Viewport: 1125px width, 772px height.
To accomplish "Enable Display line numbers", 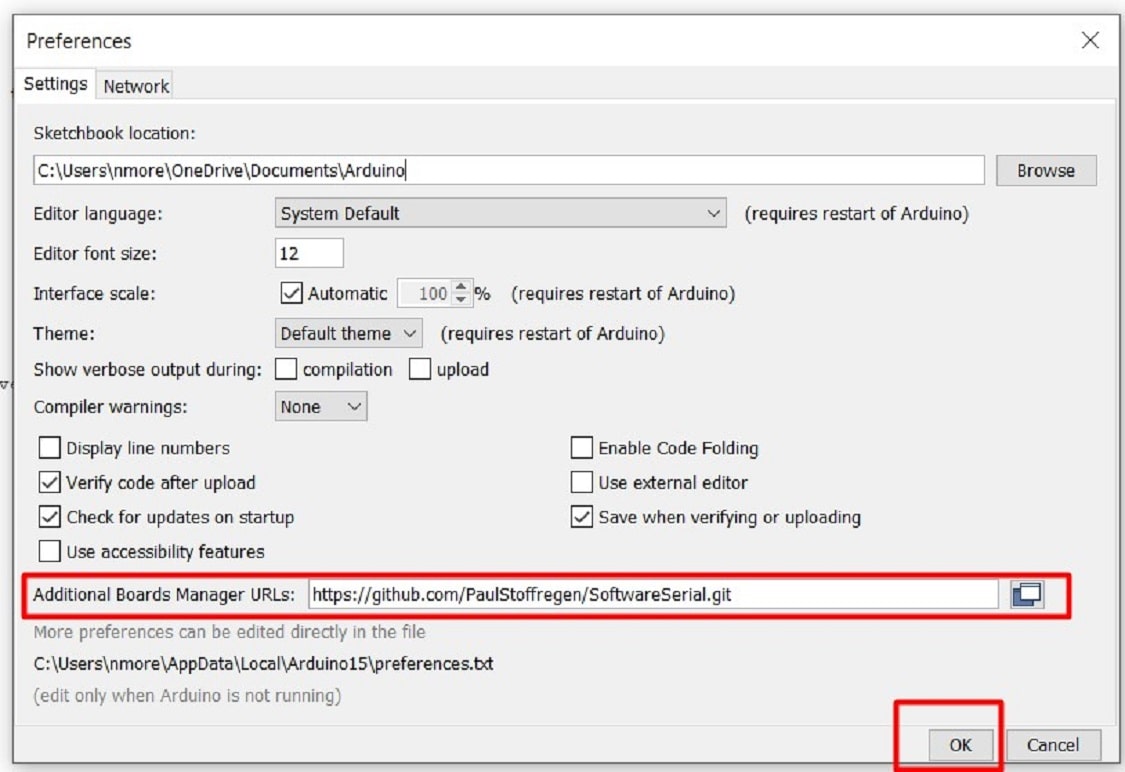I will tap(50, 448).
